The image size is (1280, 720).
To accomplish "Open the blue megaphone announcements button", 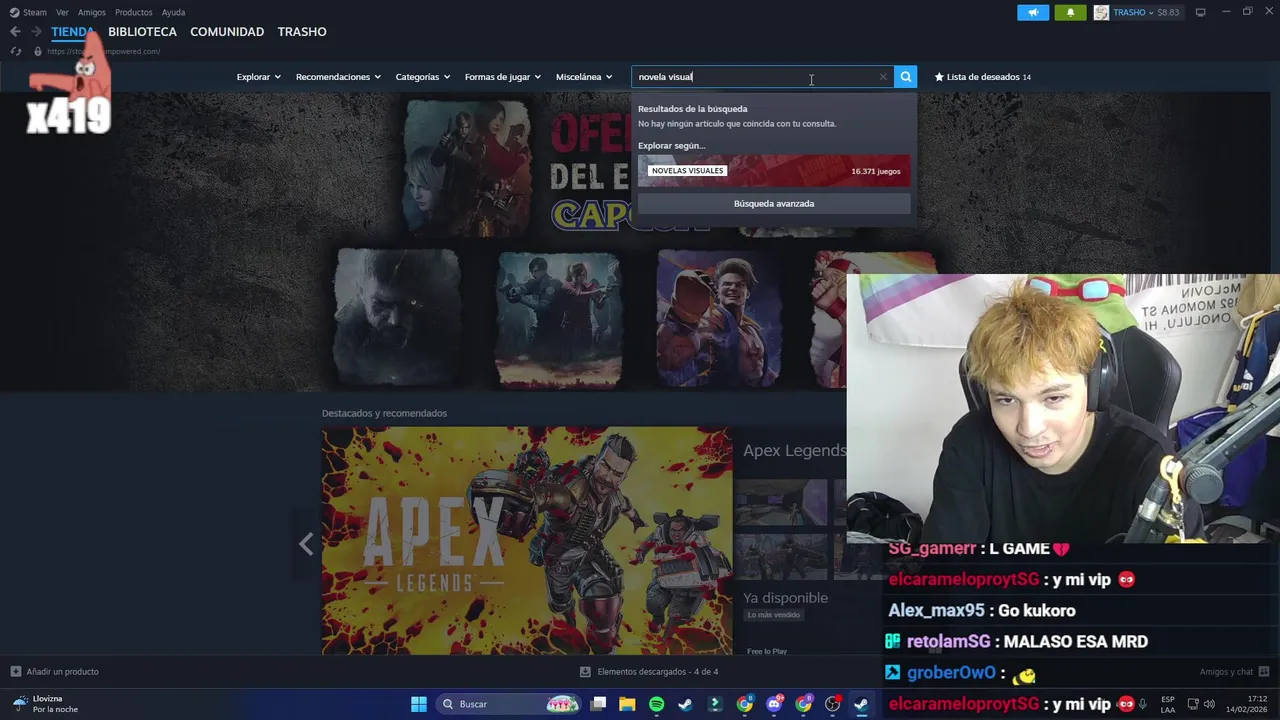I will coord(1033,12).
